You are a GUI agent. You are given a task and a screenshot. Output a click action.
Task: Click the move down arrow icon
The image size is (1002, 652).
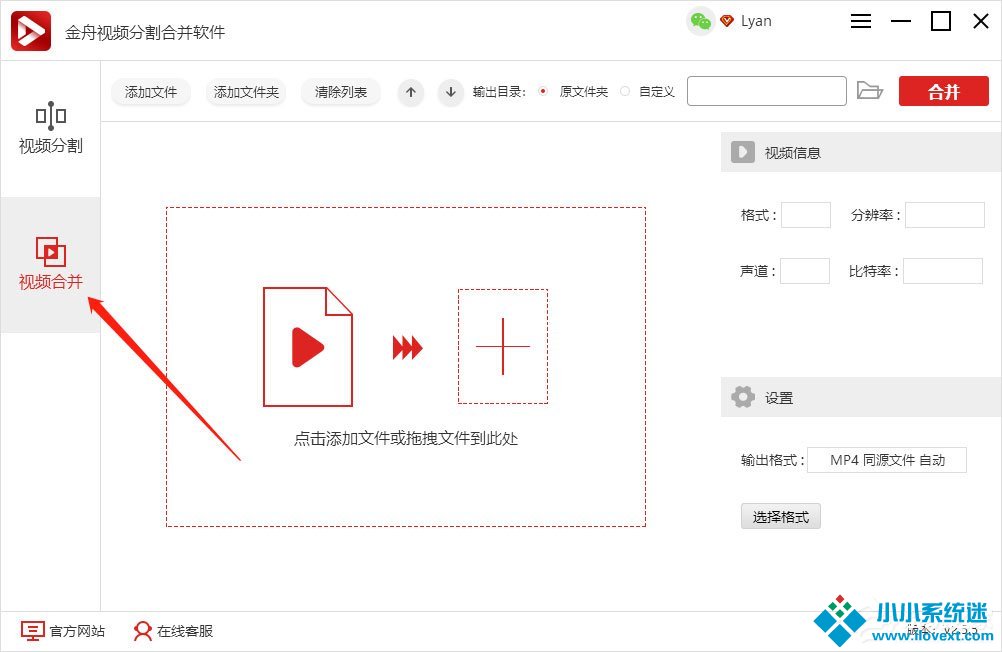pos(451,92)
